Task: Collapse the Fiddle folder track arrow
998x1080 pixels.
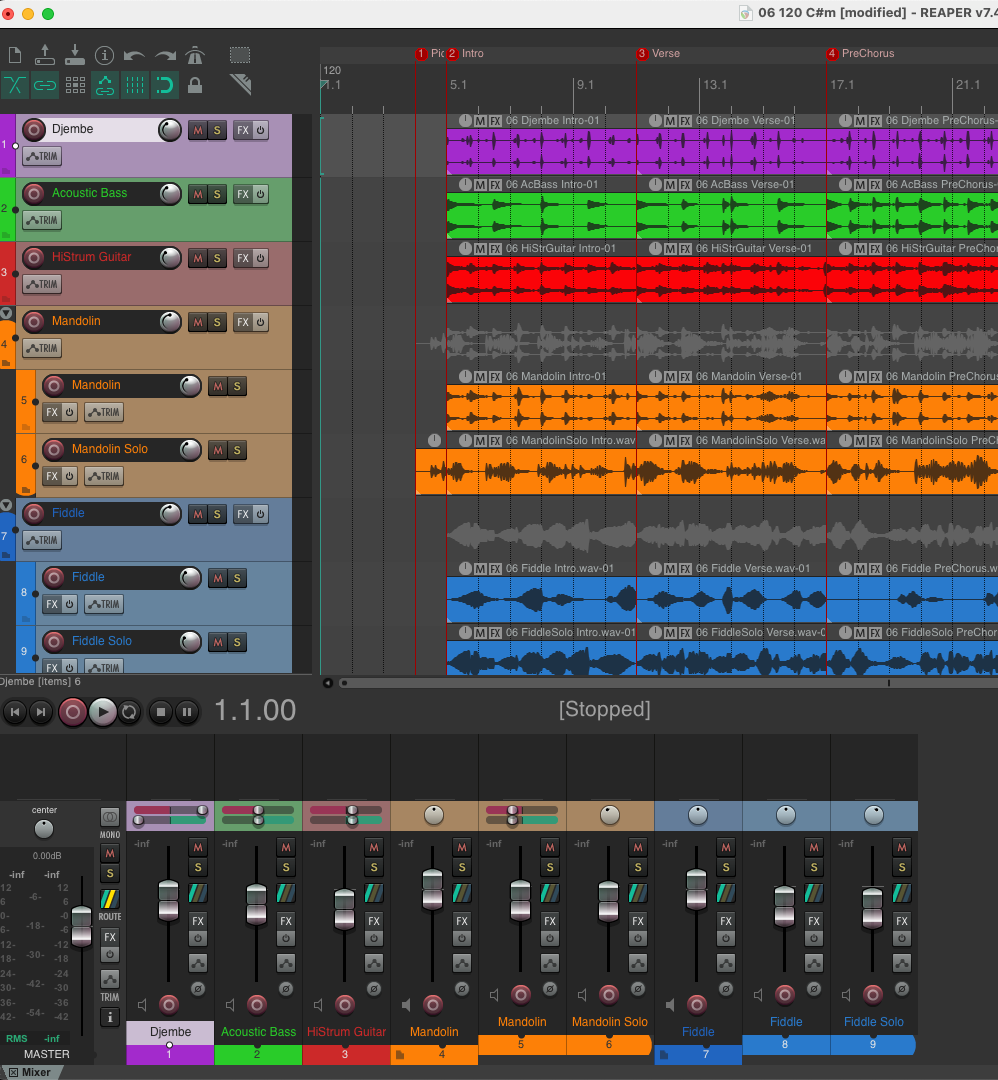Action: point(6,505)
